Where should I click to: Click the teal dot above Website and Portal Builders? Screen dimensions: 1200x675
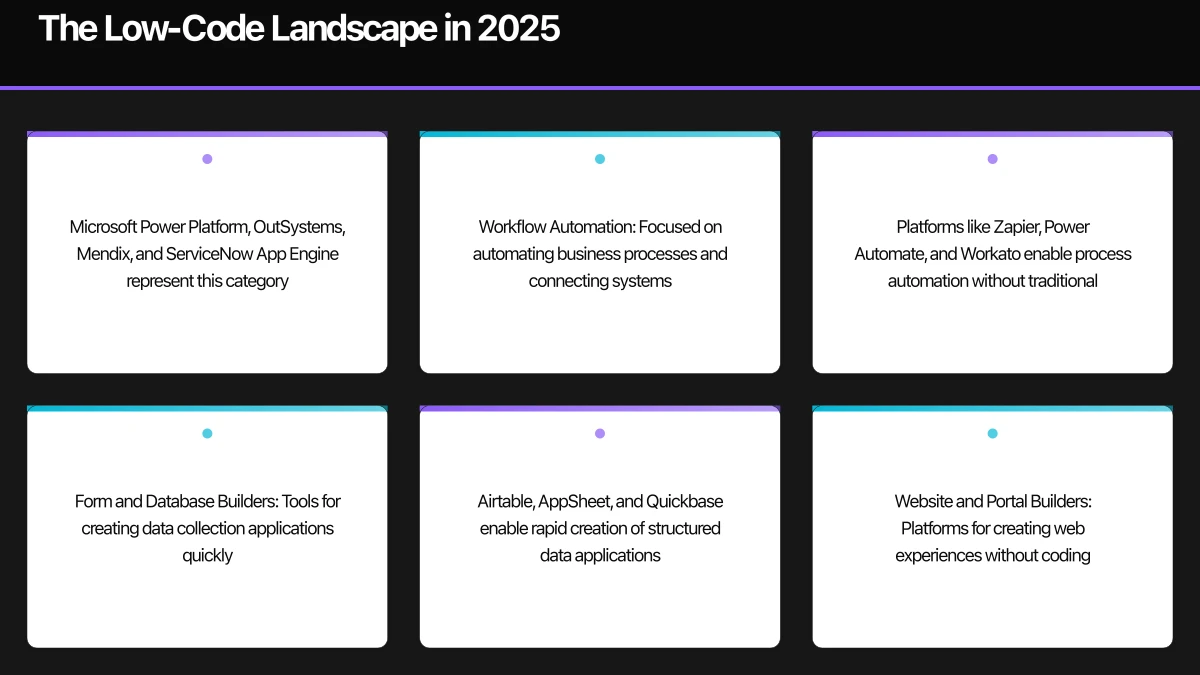pyautogui.click(x=992, y=434)
